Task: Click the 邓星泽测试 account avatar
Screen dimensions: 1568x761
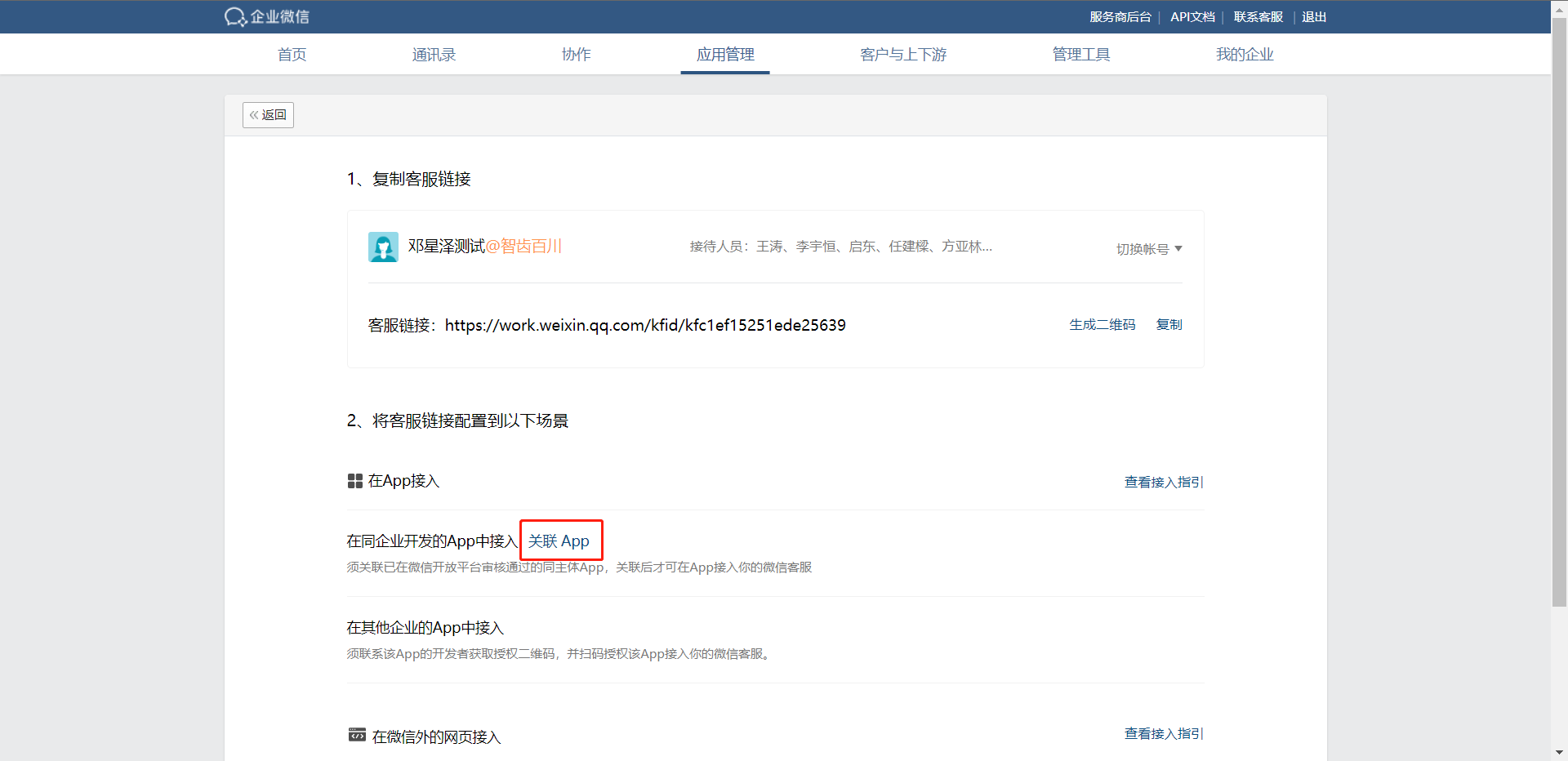Action: coord(383,247)
